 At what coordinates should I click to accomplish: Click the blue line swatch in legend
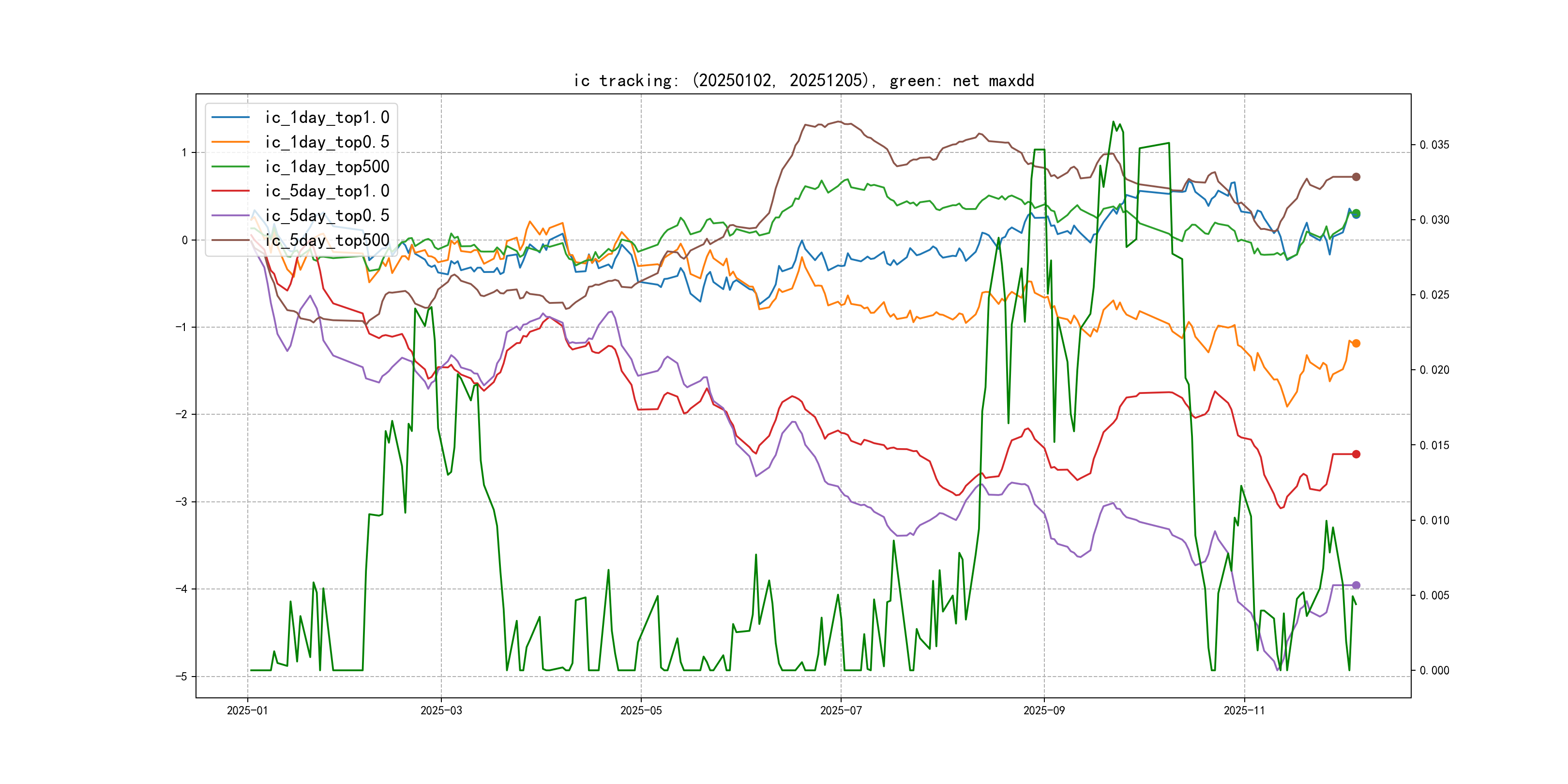pos(230,117)
